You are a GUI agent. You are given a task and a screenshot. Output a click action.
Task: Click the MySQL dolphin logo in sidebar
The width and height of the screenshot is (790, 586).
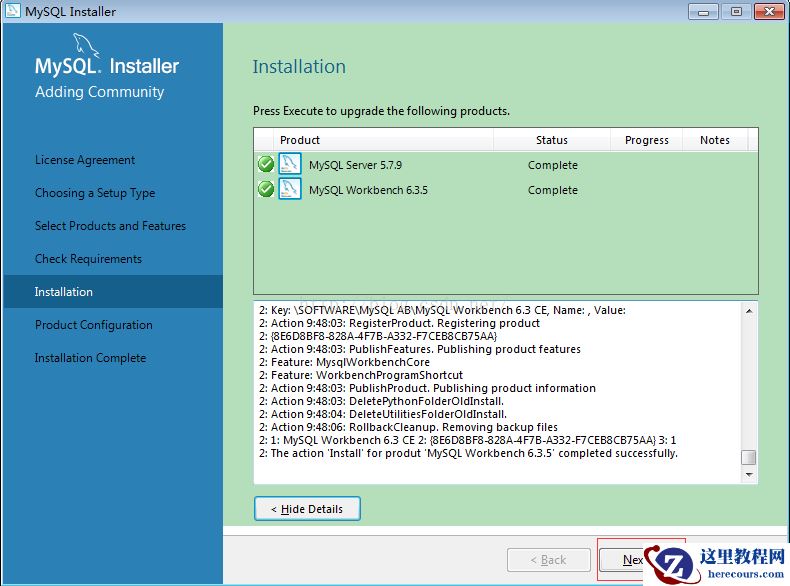(86, 45)
